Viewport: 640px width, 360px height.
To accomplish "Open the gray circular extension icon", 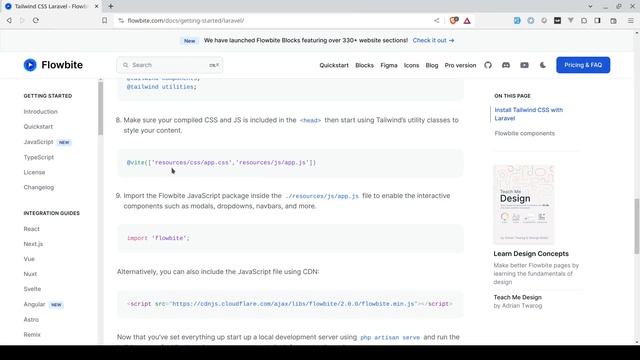I will coord(544,20).
